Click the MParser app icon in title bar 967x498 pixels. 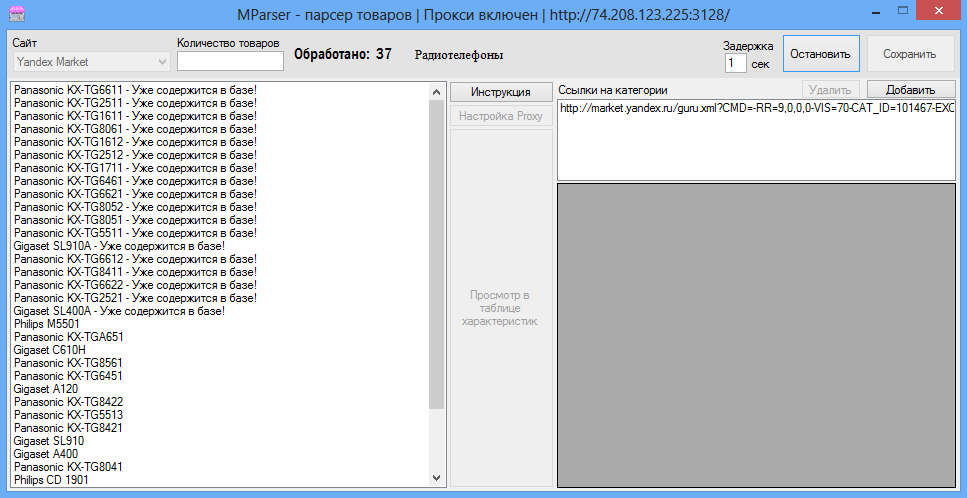click(19, 14)
